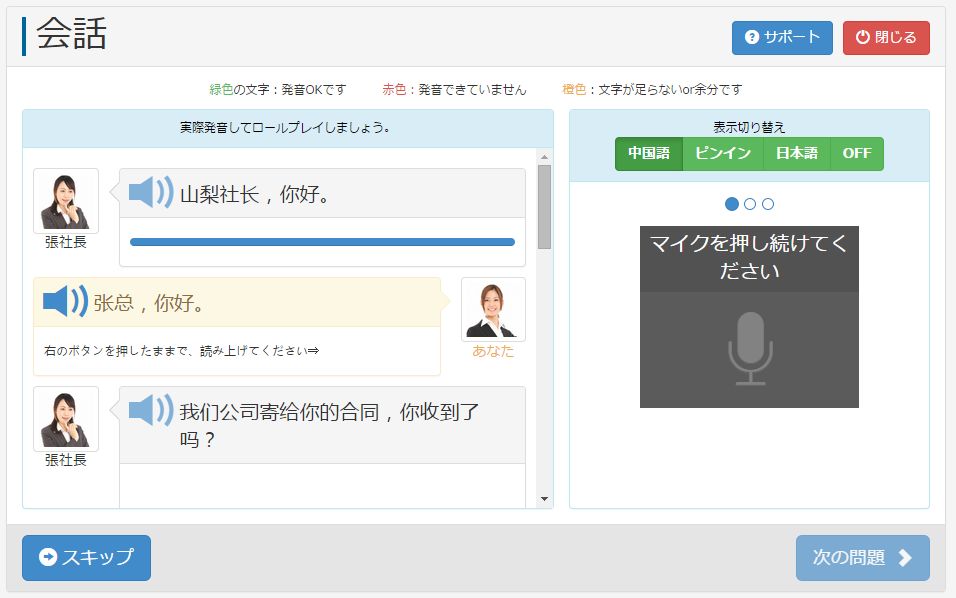Click the conversation scrollbar down arrow
Viewport: 956px width, 598px height.
coord(544,499)
